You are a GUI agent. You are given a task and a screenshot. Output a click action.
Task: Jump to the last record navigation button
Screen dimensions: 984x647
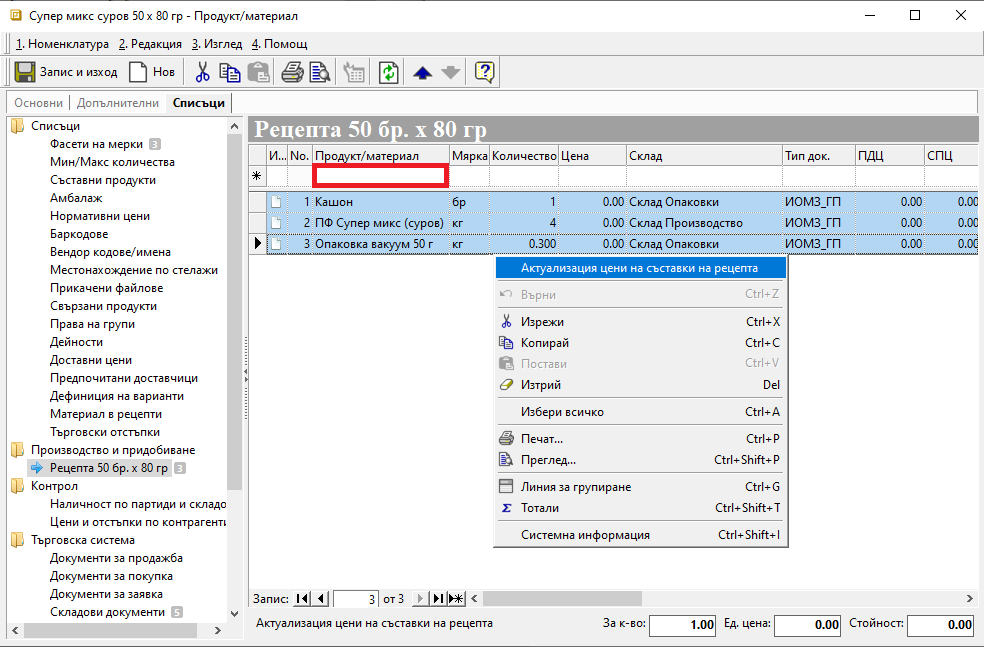[x=438, y=599]
